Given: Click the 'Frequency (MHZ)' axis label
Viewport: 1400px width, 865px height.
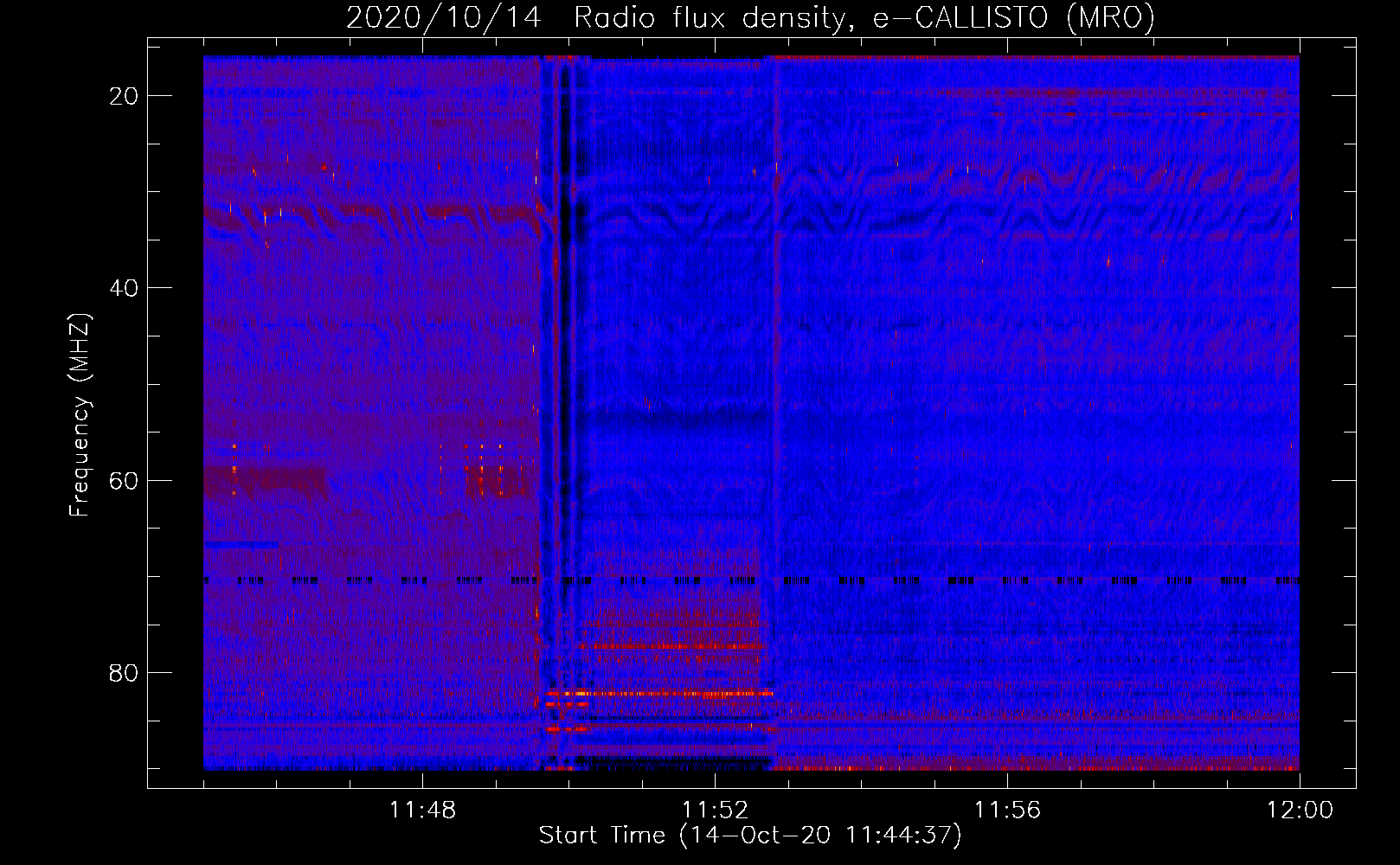Looking at the screenshot, I should (80, 415).
